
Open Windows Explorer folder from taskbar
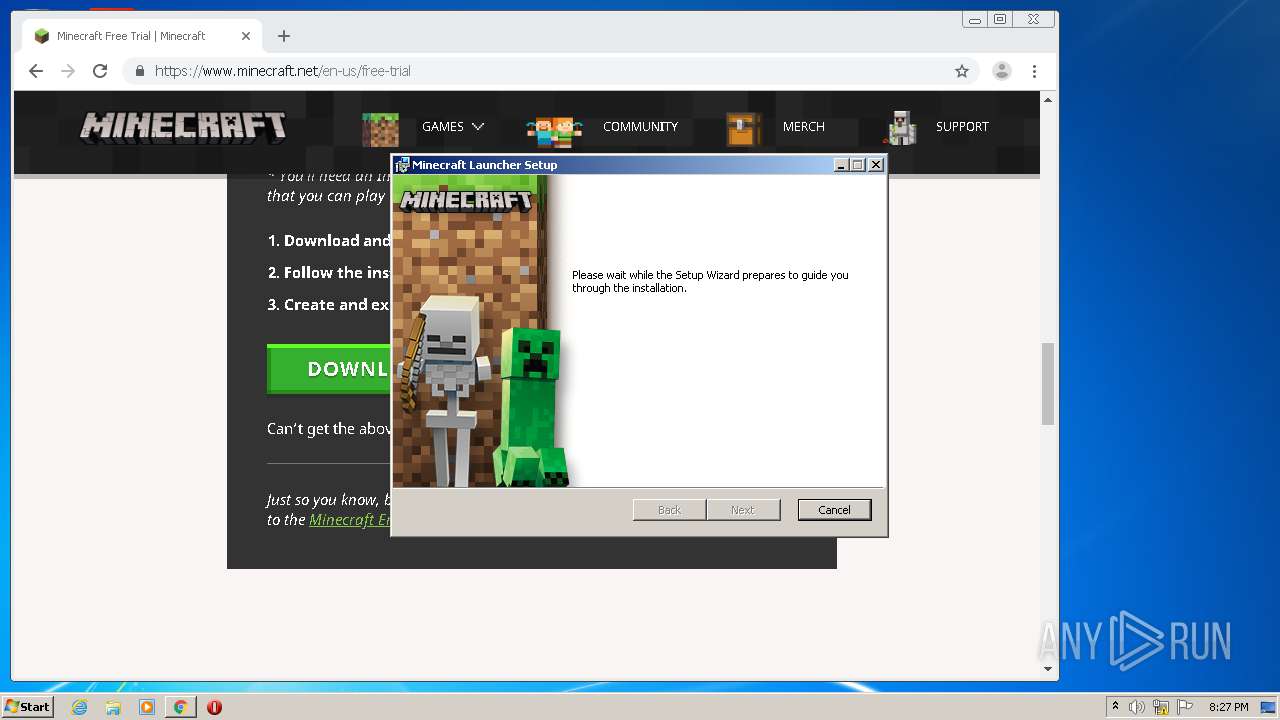click(x=113, y=707)
